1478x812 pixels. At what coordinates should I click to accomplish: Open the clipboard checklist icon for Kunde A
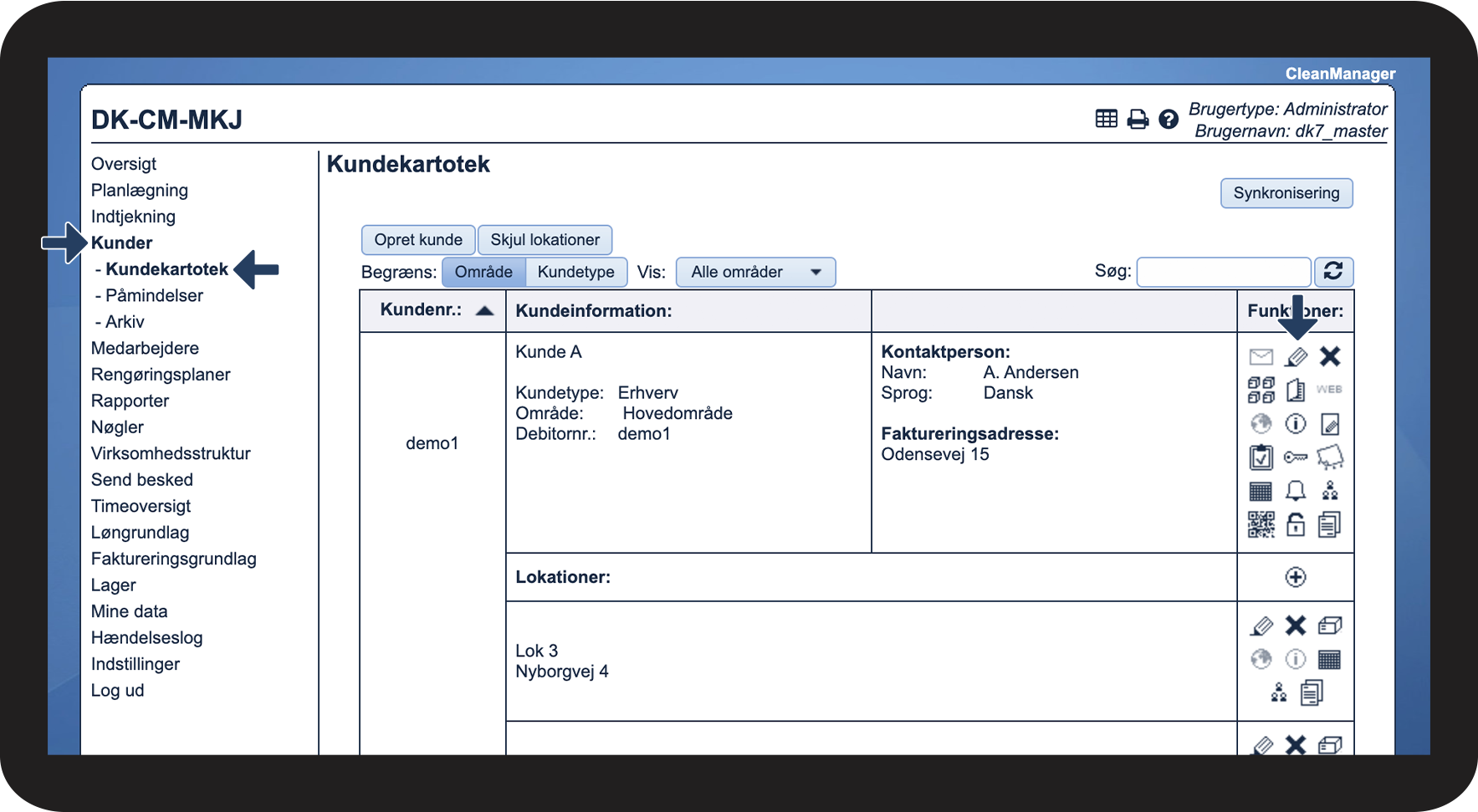click(x=1261, y=457)
